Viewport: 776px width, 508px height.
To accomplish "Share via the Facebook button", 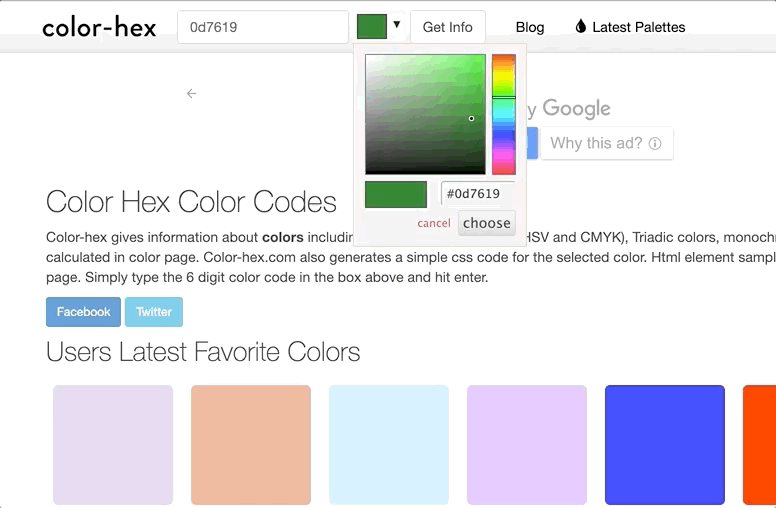I will [83, 312].
